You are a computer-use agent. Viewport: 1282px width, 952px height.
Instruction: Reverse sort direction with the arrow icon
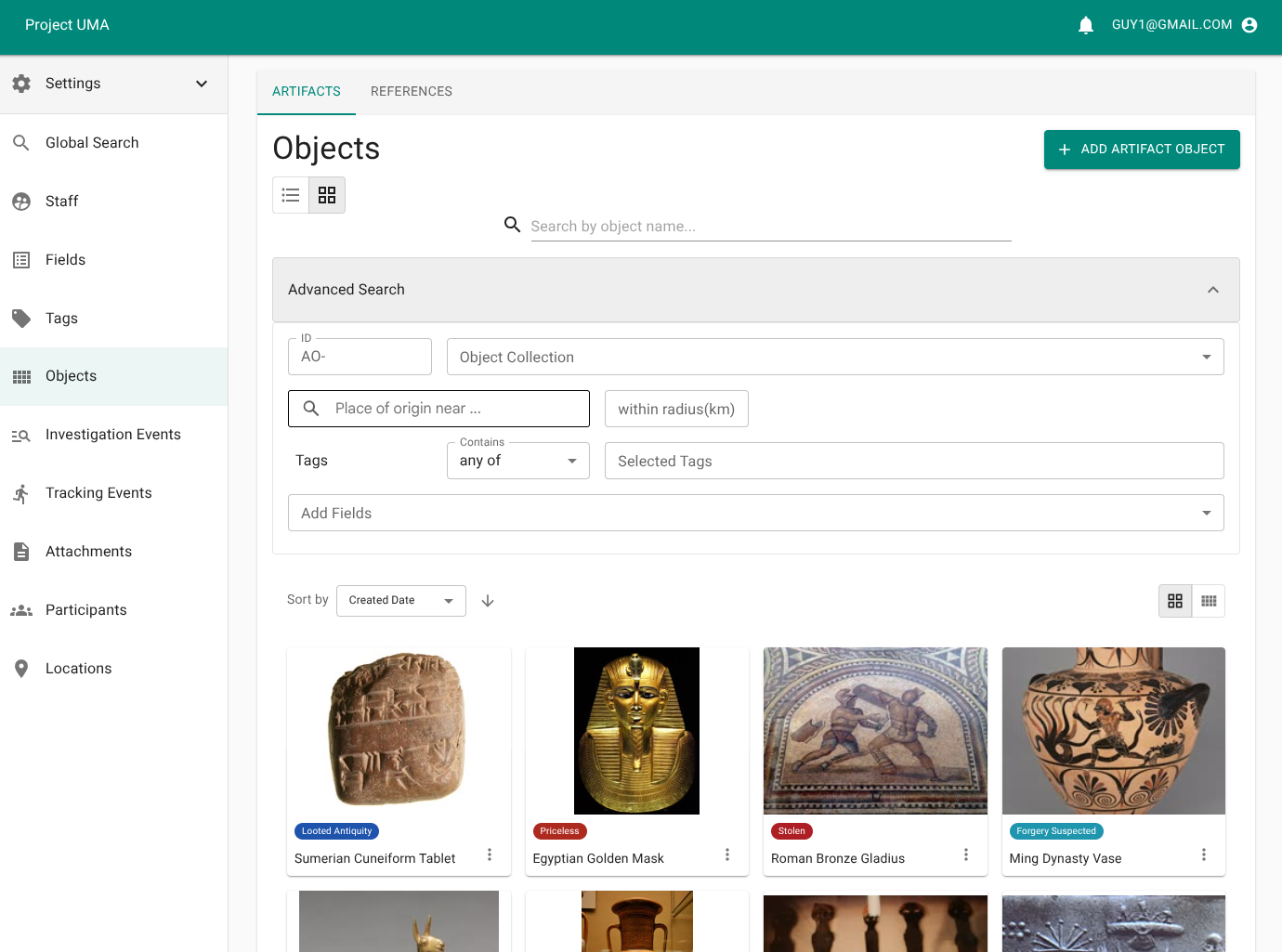488,601
